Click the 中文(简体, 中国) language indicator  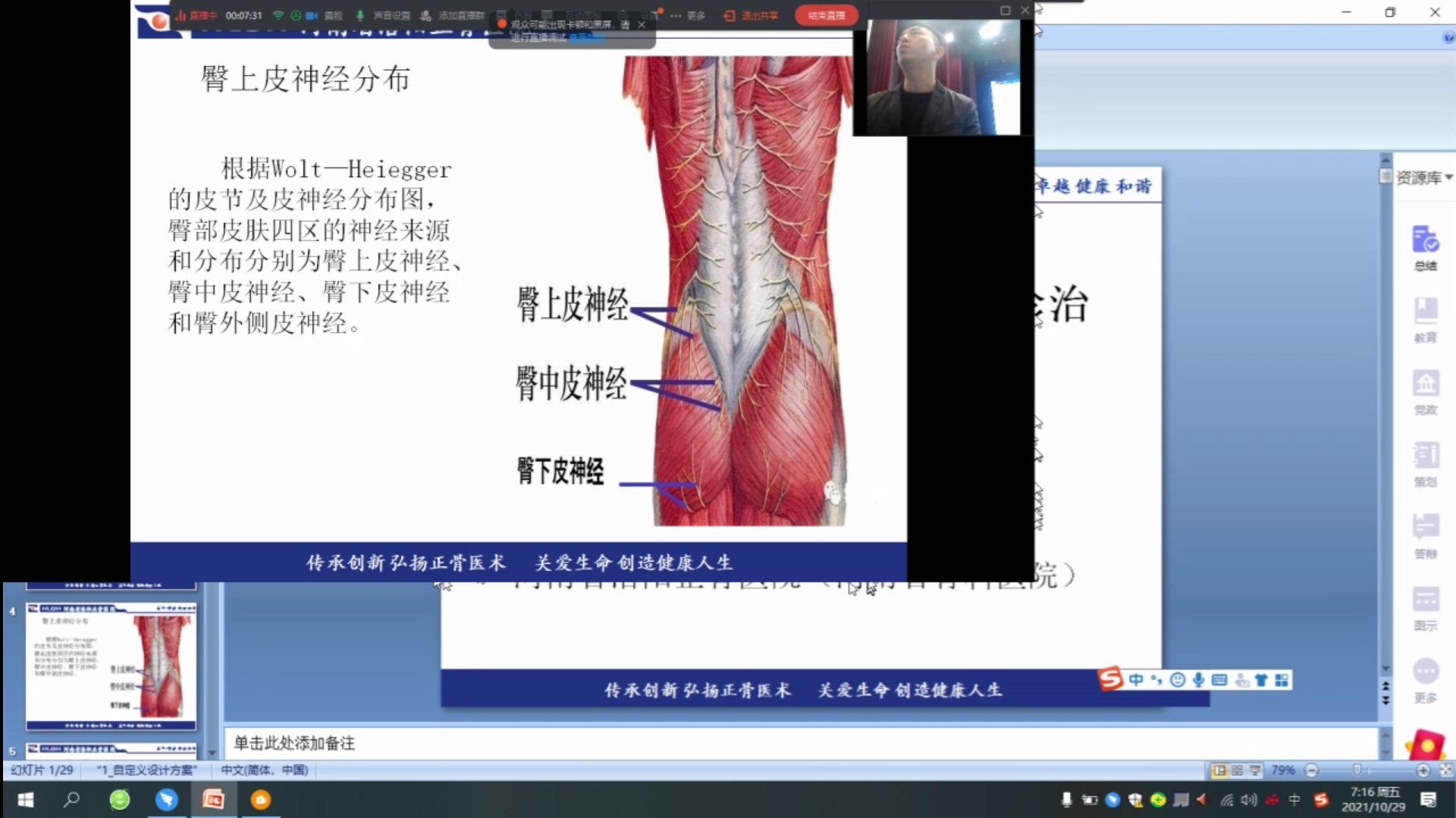click(x=264, y=770)
